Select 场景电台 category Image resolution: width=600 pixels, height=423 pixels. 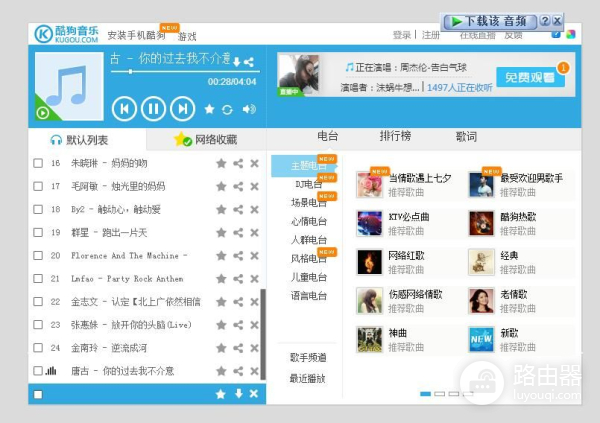pyautogui.click(x=308, y=203)
